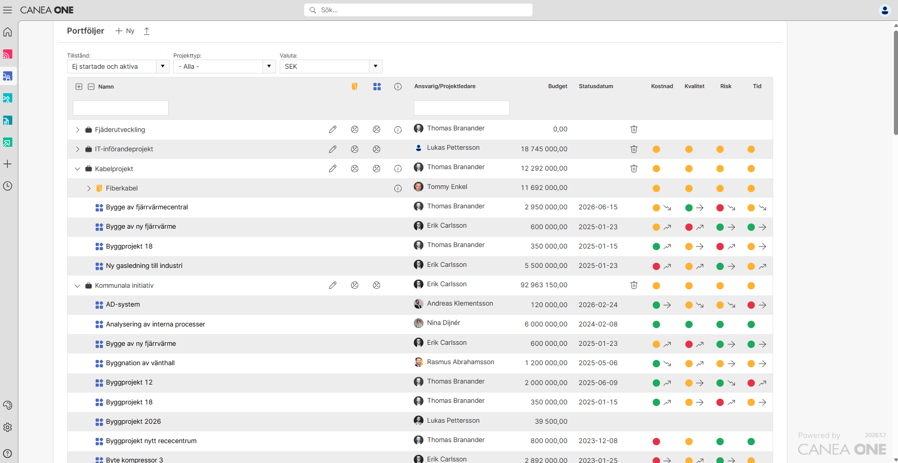Collapse all rows with the minus box
Viewport: 898px width, 463px height.
tap(91, 87)
